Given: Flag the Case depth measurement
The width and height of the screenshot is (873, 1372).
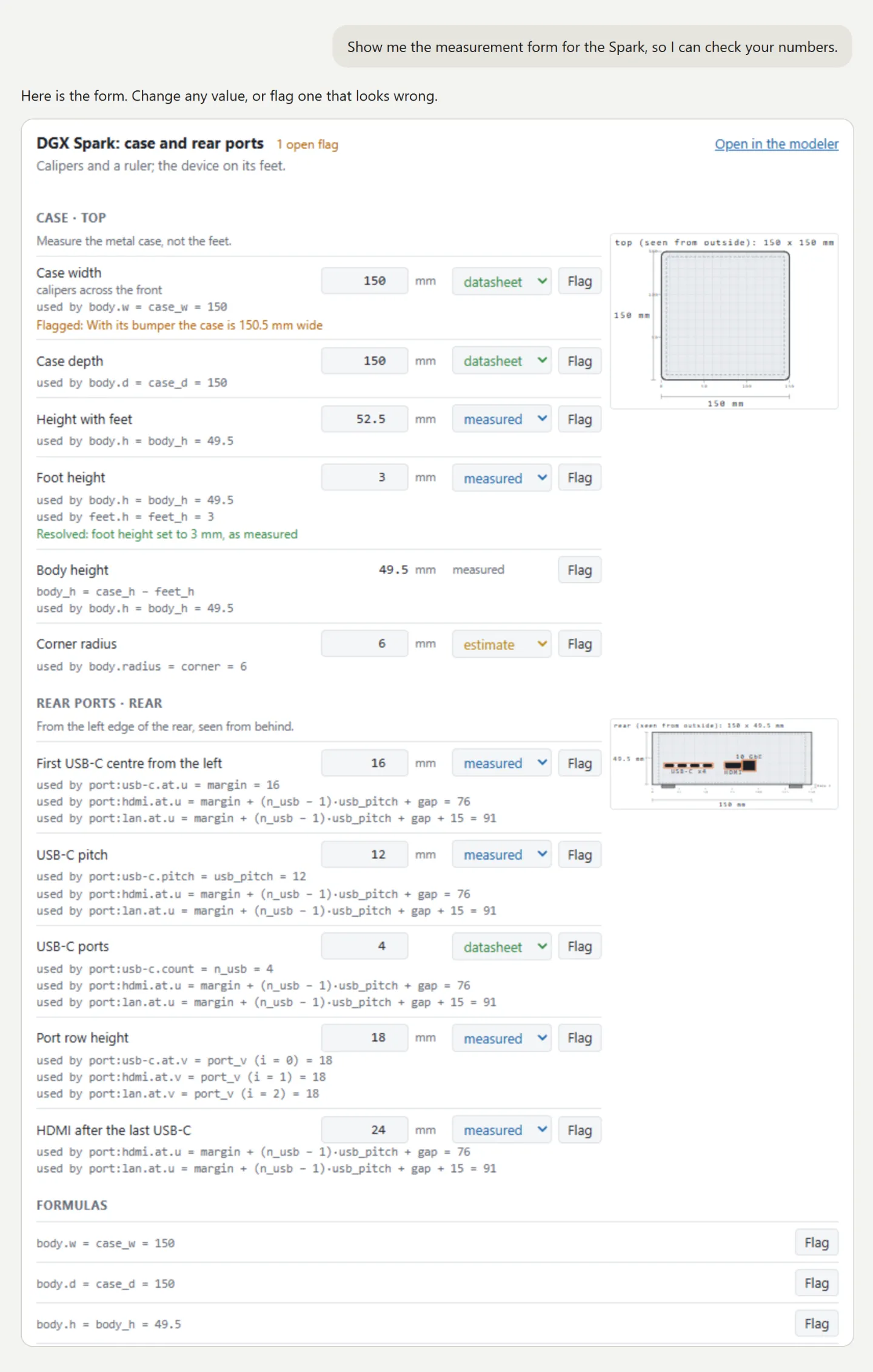Looking at the screenshot, I should pos(580,361).
